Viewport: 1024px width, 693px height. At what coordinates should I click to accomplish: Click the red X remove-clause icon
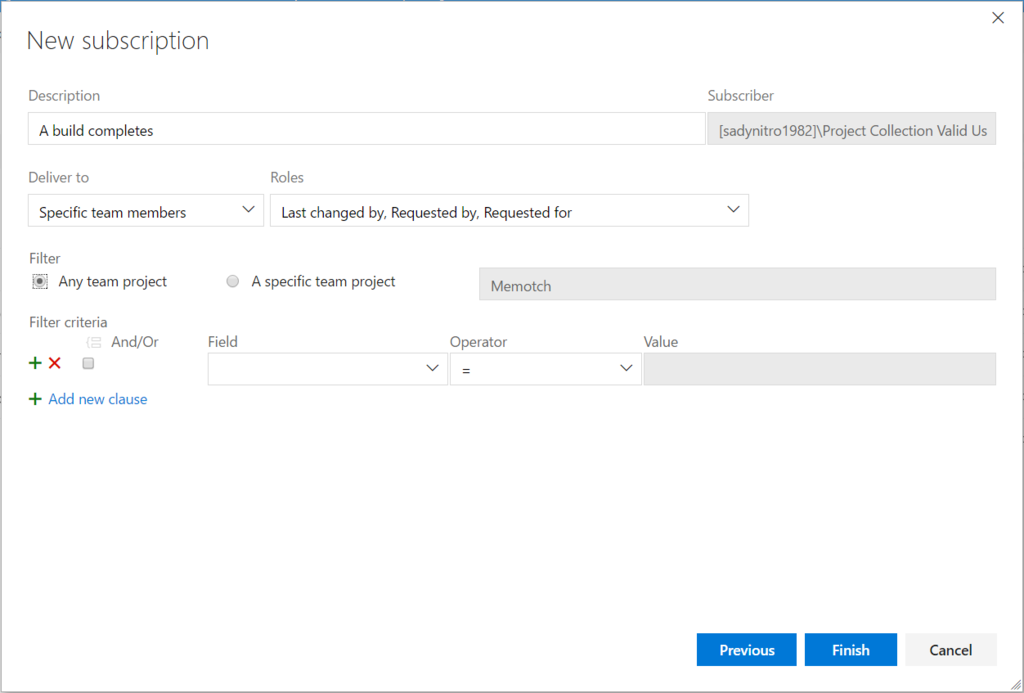[55, 364]
